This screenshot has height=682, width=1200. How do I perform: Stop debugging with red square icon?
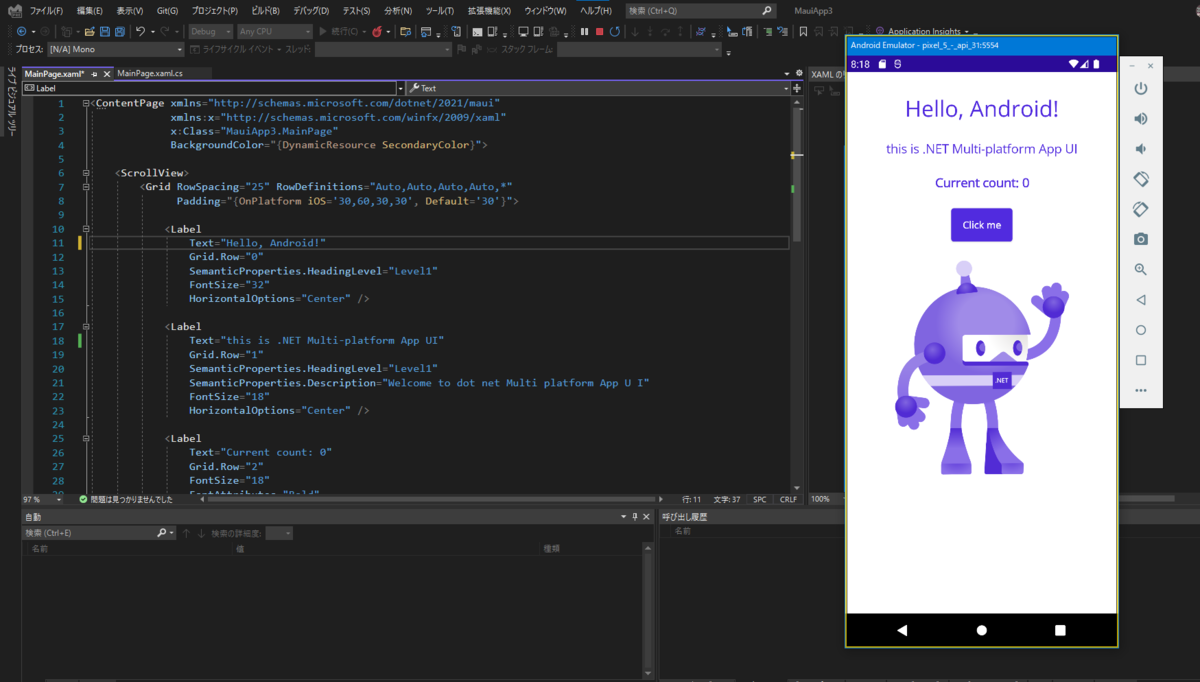[599, 32]
